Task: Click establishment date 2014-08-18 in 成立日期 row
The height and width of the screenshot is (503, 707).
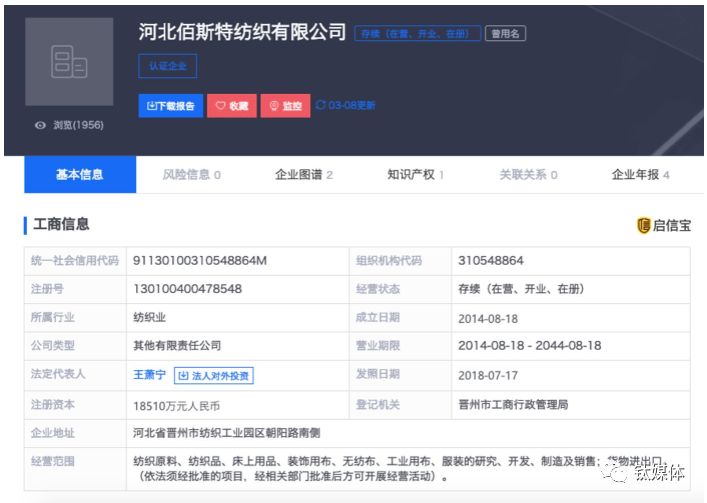Action: pyautogui.click(x=488, y=319)
